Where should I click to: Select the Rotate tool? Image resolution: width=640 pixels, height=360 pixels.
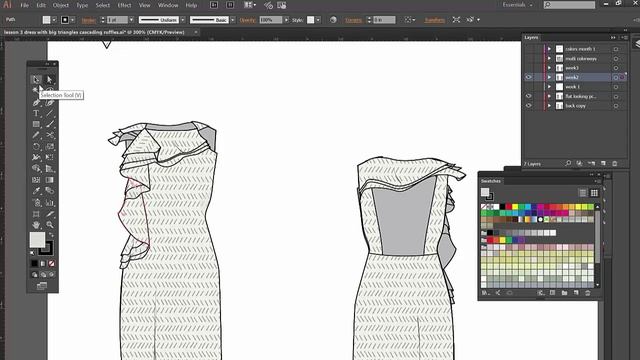[x=36, y=146]
